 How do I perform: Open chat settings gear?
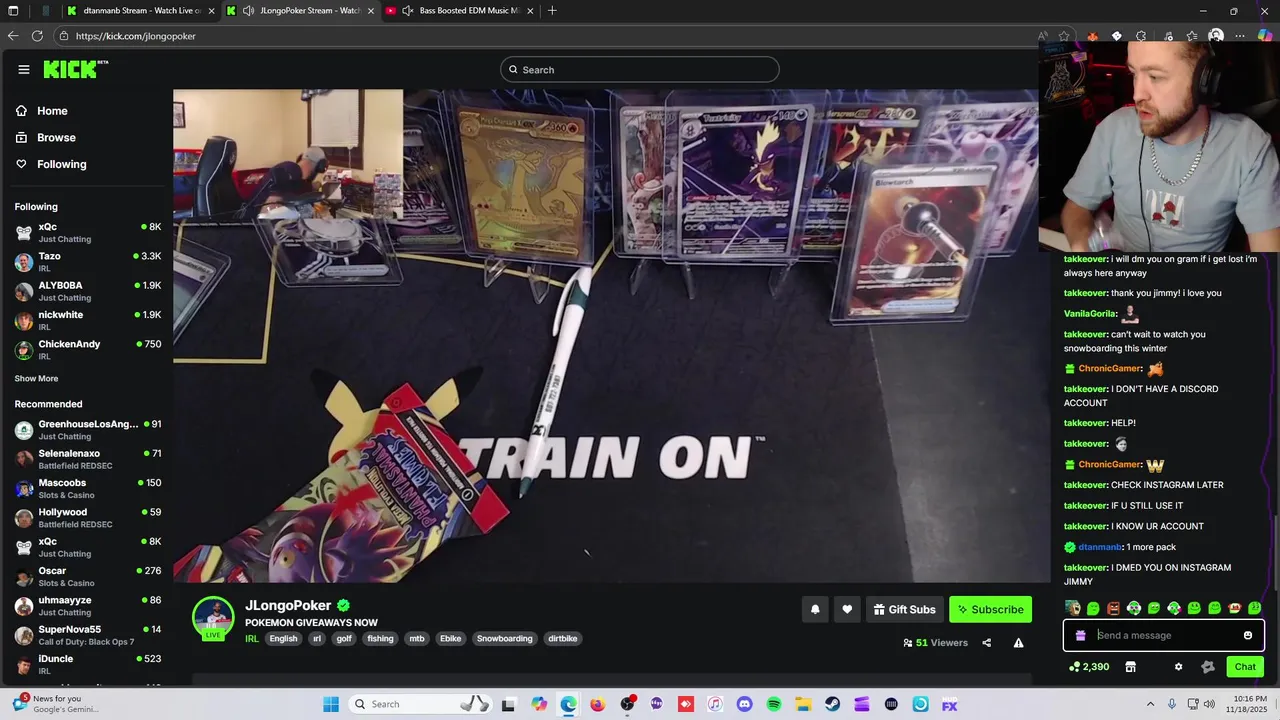click(1178, 667)
